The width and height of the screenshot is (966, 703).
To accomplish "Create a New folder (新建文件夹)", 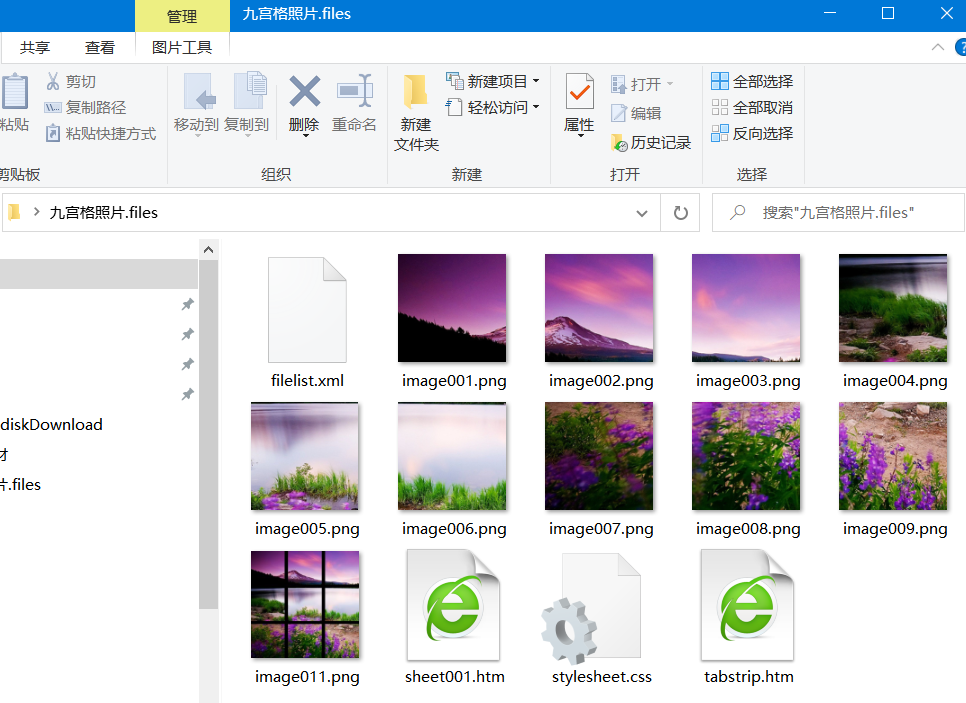I will point(416,113).
